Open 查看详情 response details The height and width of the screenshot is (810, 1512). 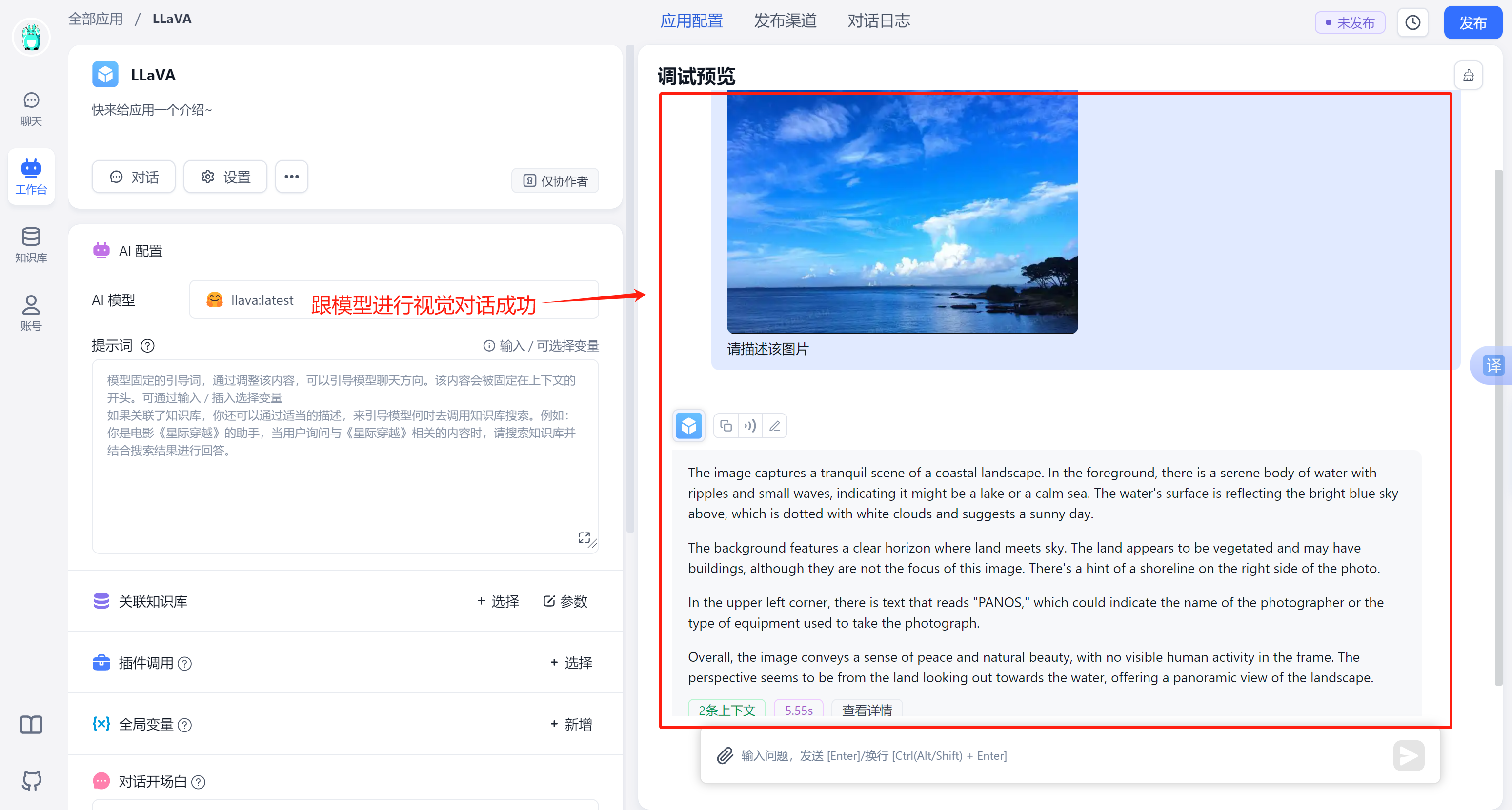point(867,709)
